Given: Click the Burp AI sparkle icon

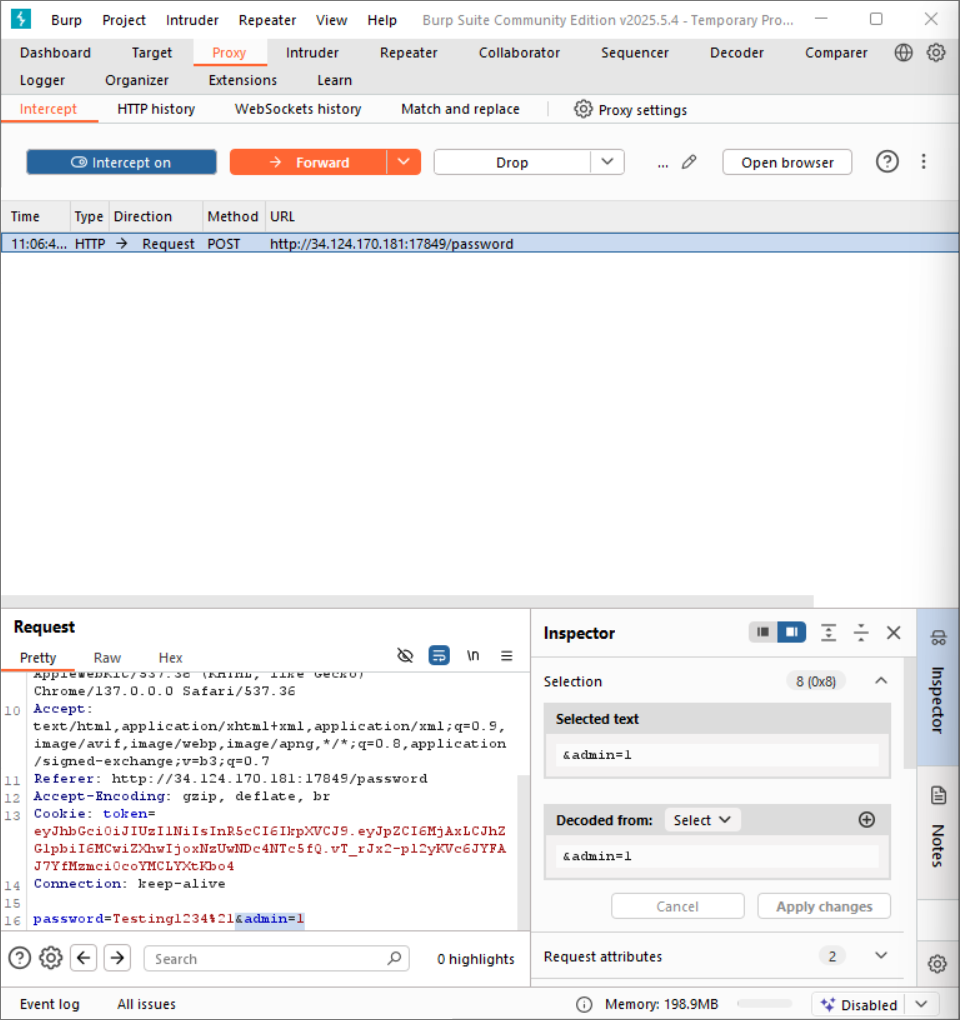Looking at the screenshot, I should [x=827, y=1004].
